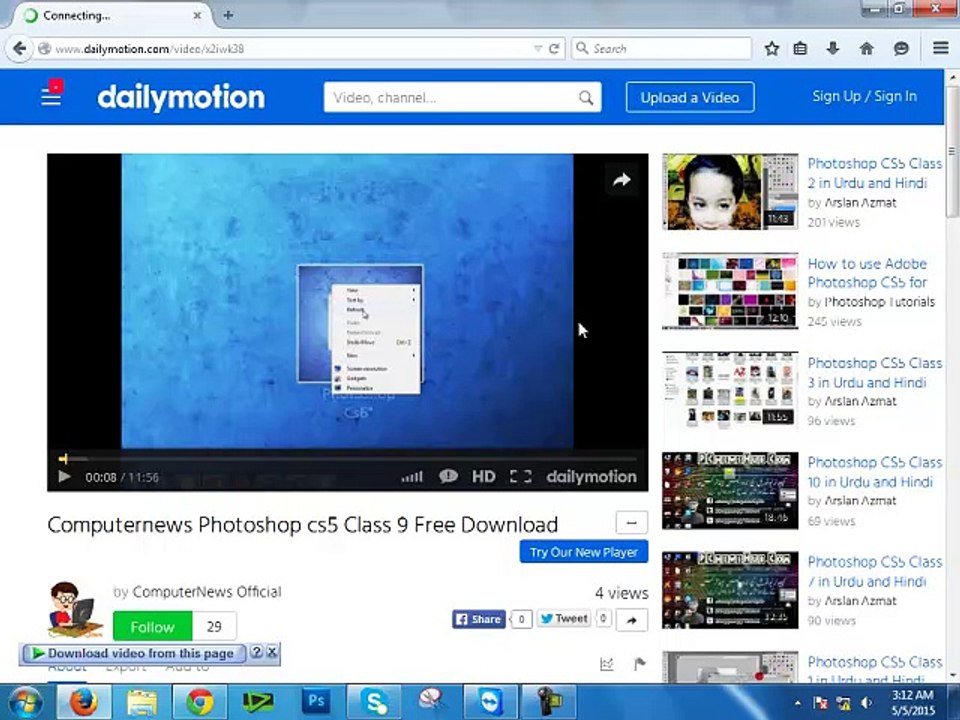960x720 pixels.
Task: Click the share arrow button next to Tweet
Action: pyautogui.click(x=631, y=620)
